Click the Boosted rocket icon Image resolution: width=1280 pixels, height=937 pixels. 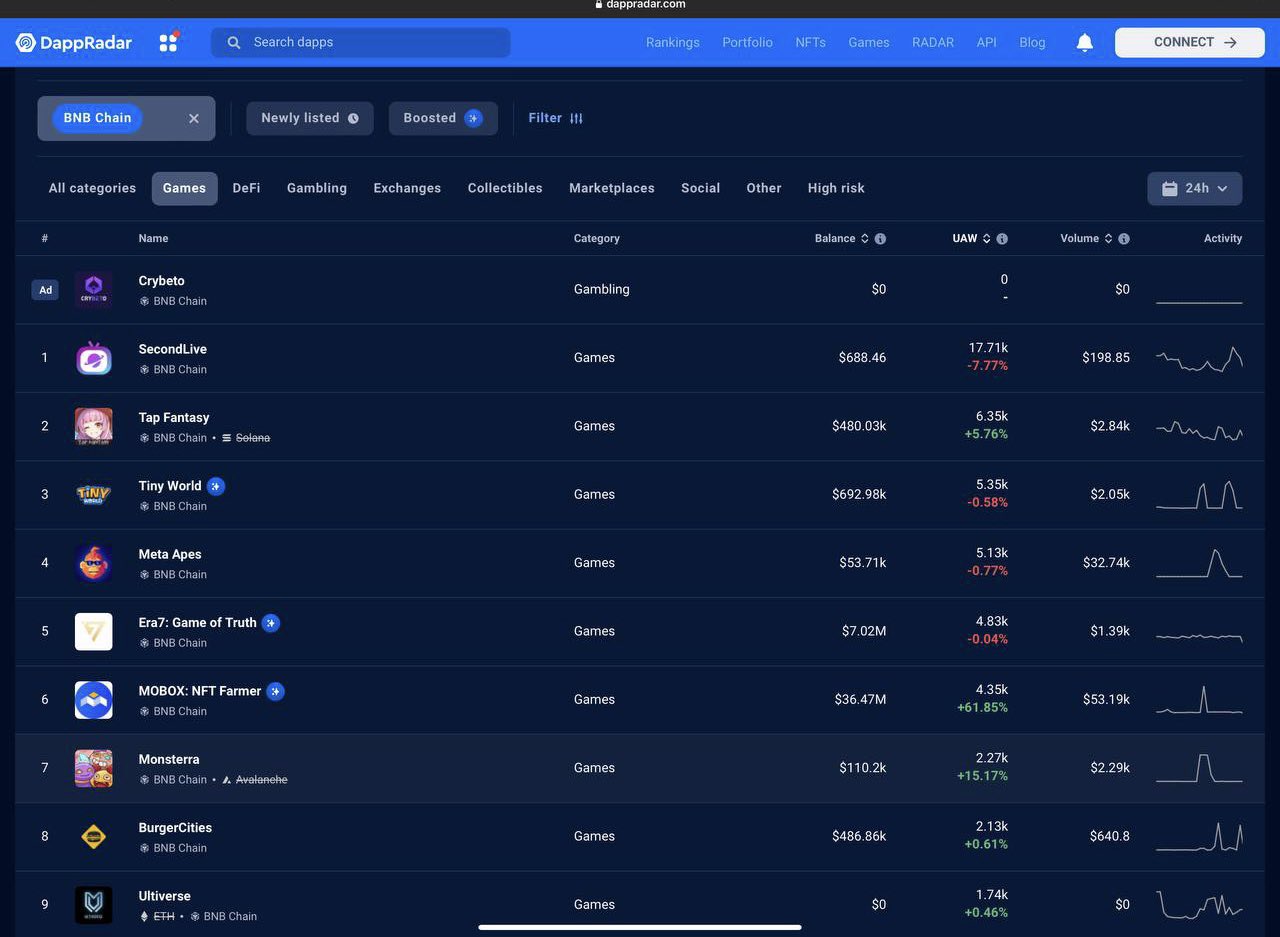[474, 118]
